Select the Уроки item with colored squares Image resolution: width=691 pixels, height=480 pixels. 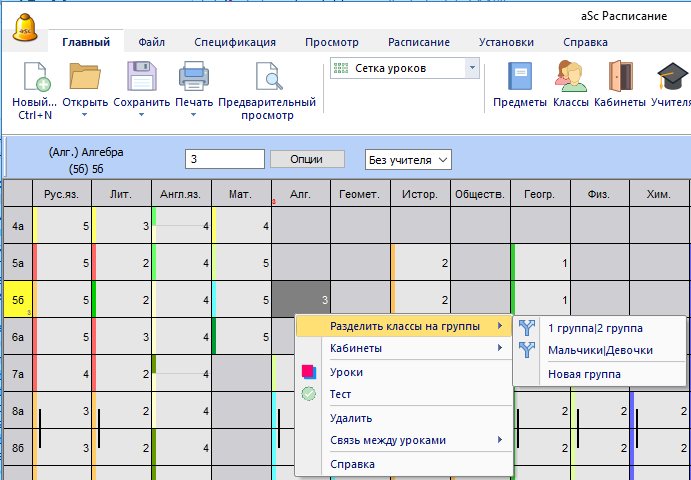346,372
